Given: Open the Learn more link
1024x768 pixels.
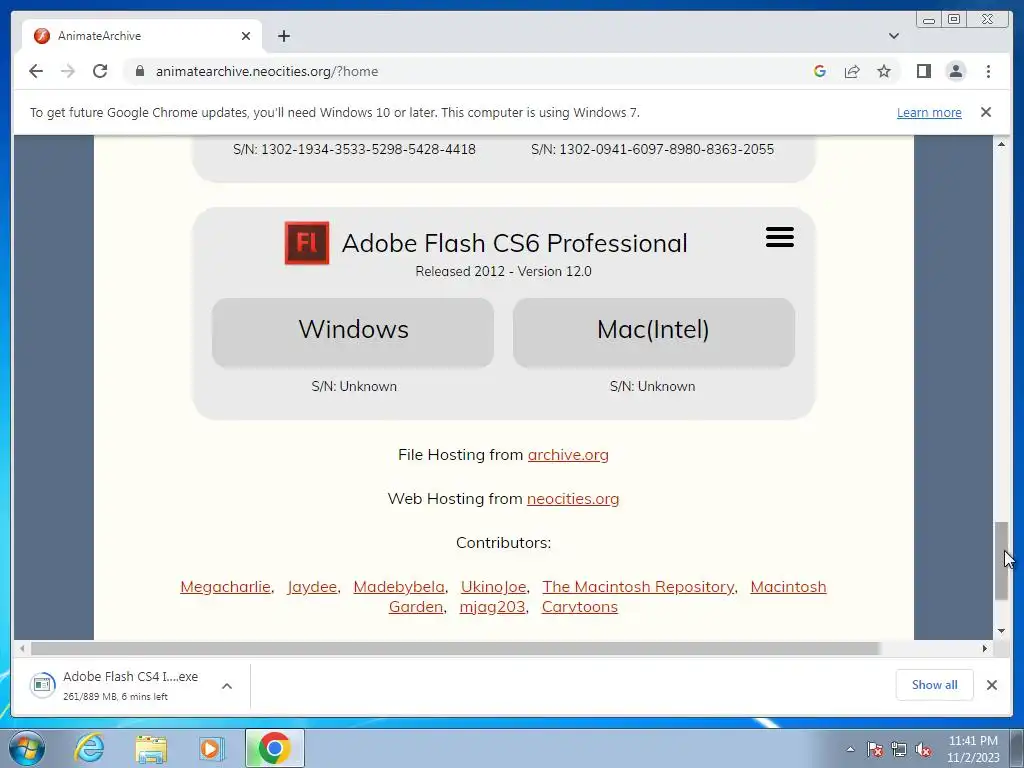Looking at the screenshot, I should point(929,112).
